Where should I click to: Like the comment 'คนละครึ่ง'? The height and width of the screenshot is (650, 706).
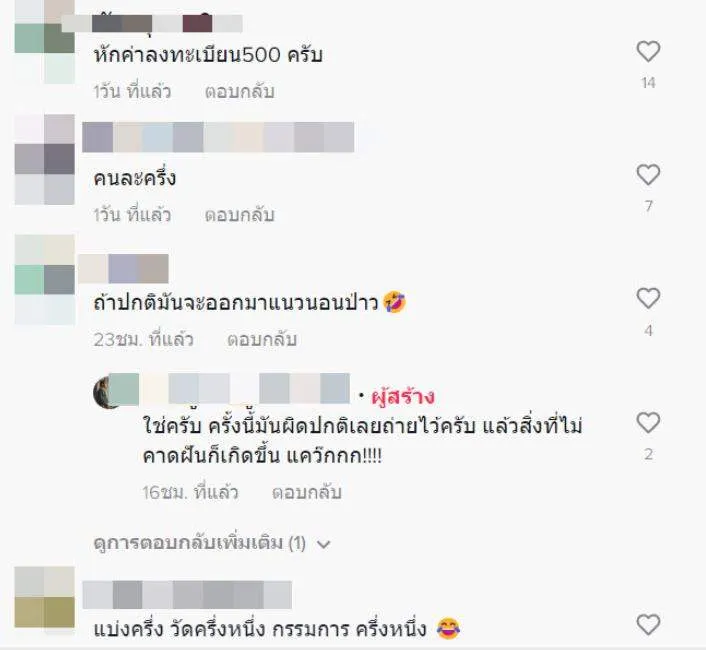pyautogui.click(x=648, y=175)
